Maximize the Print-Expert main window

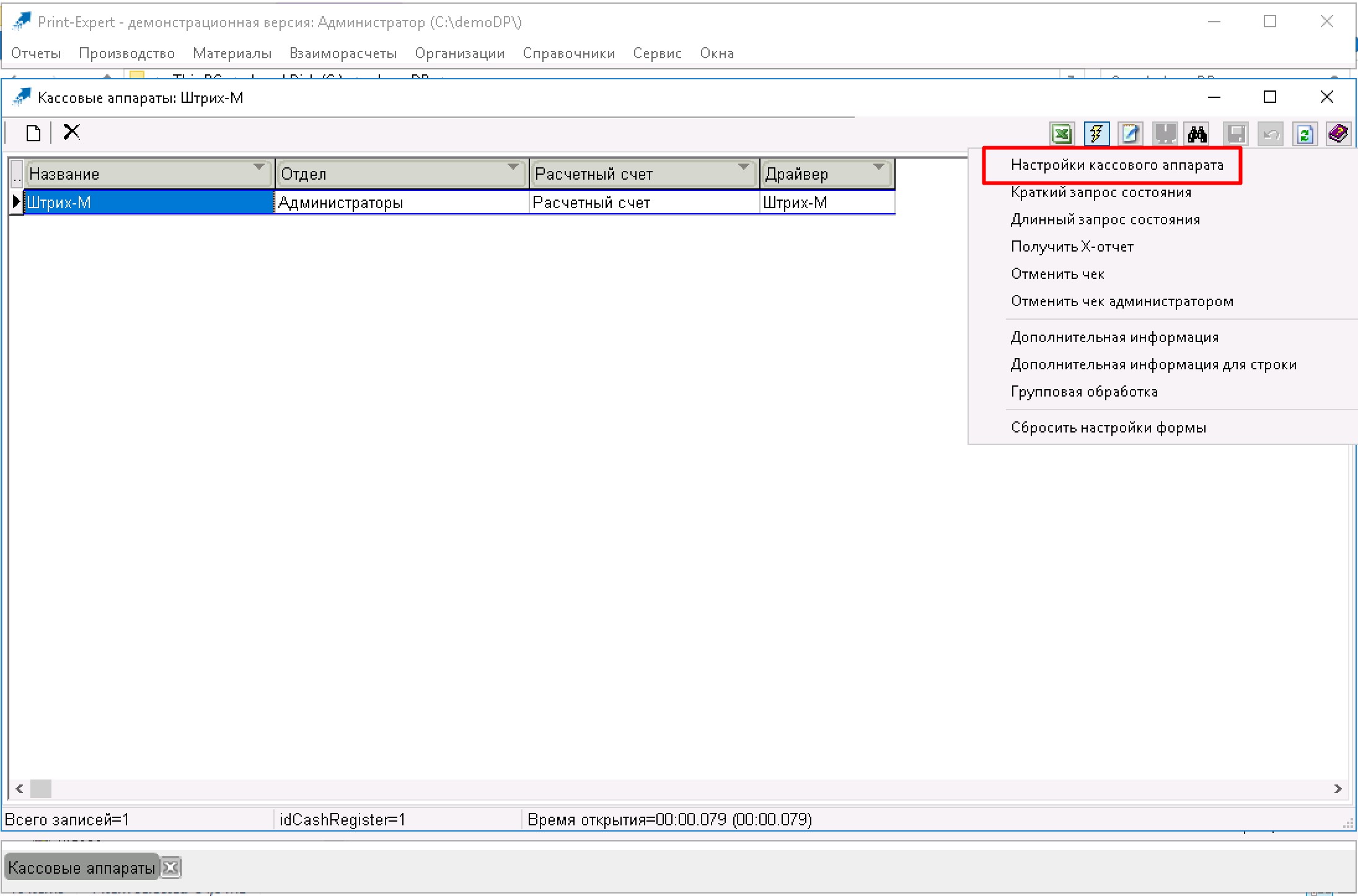[x=1270, y=22]
